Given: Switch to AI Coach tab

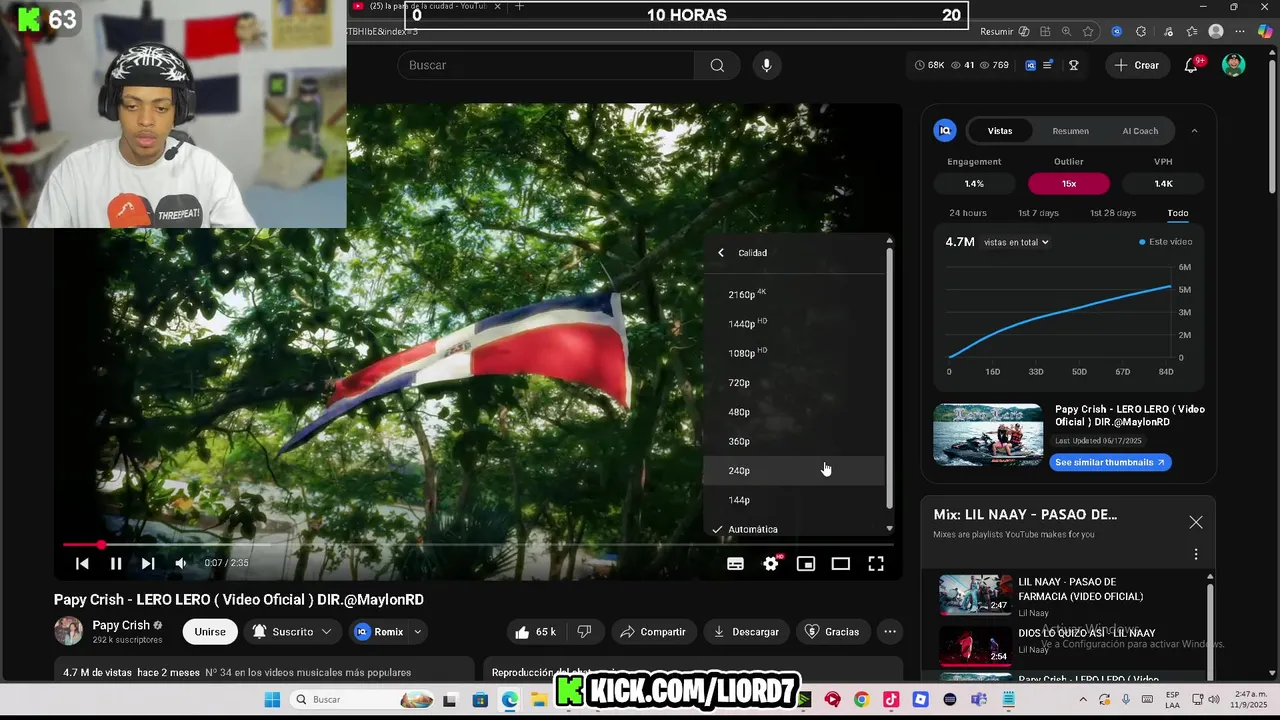Looking at the screenshot, I should 1140,131.
